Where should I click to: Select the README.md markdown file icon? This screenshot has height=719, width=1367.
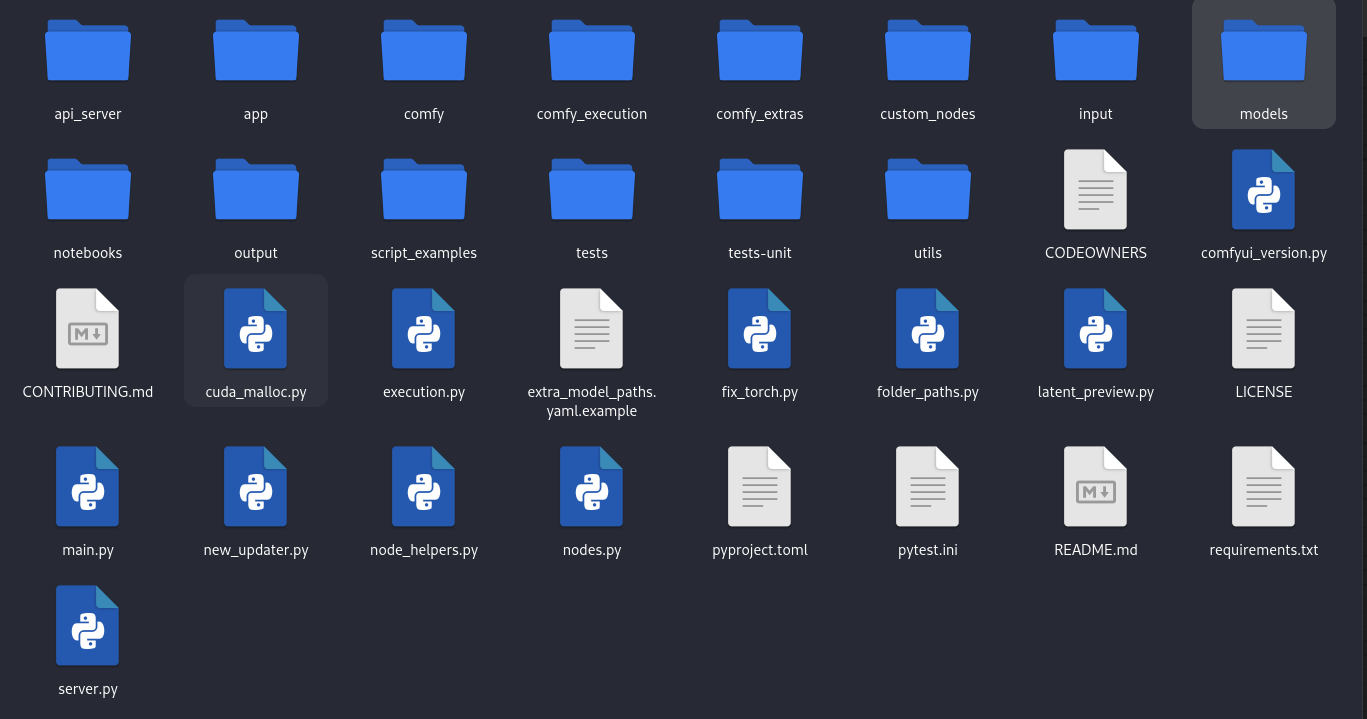1096,486
